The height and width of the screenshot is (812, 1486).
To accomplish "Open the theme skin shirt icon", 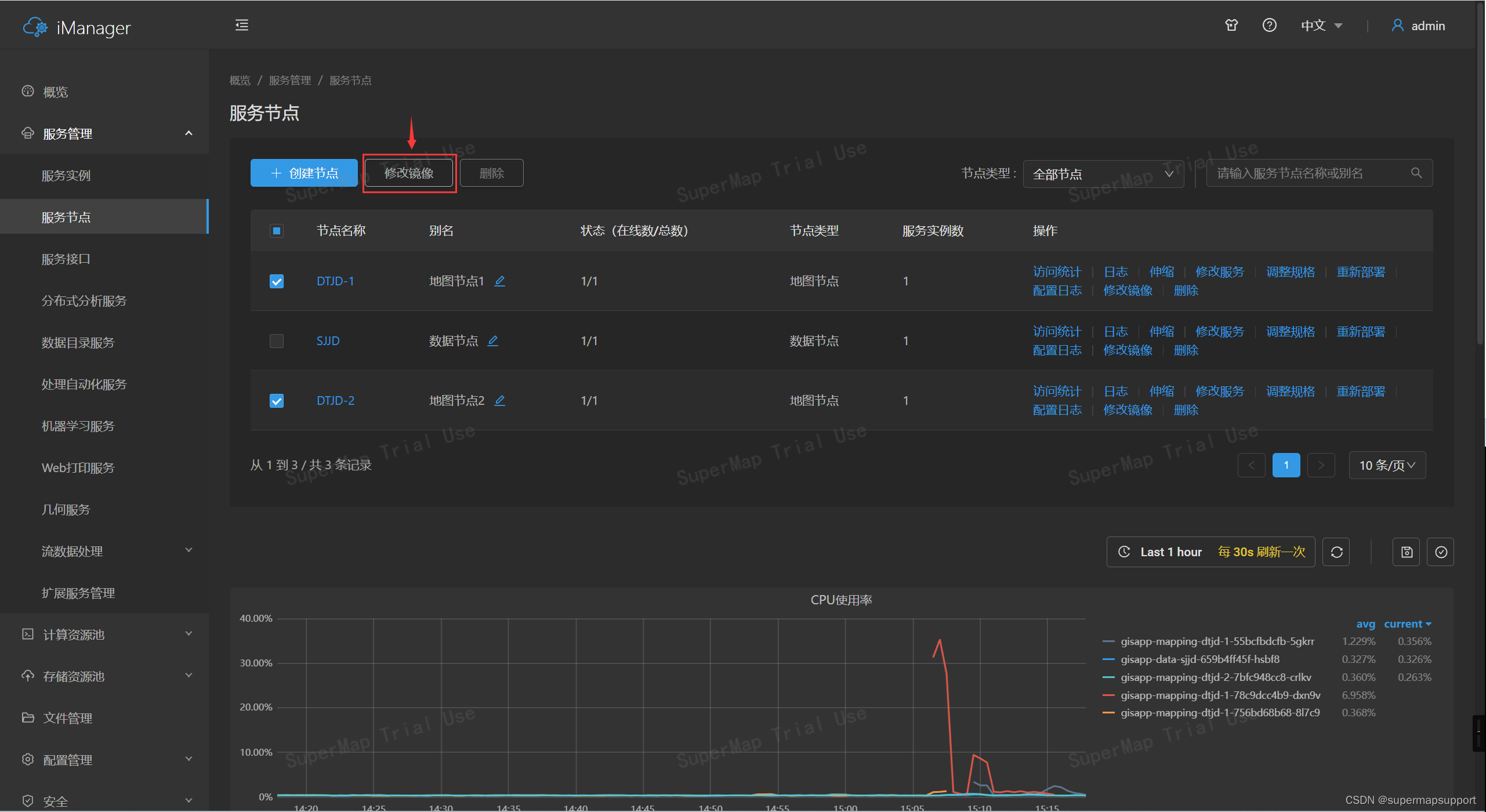I will tap(1231, 25).
